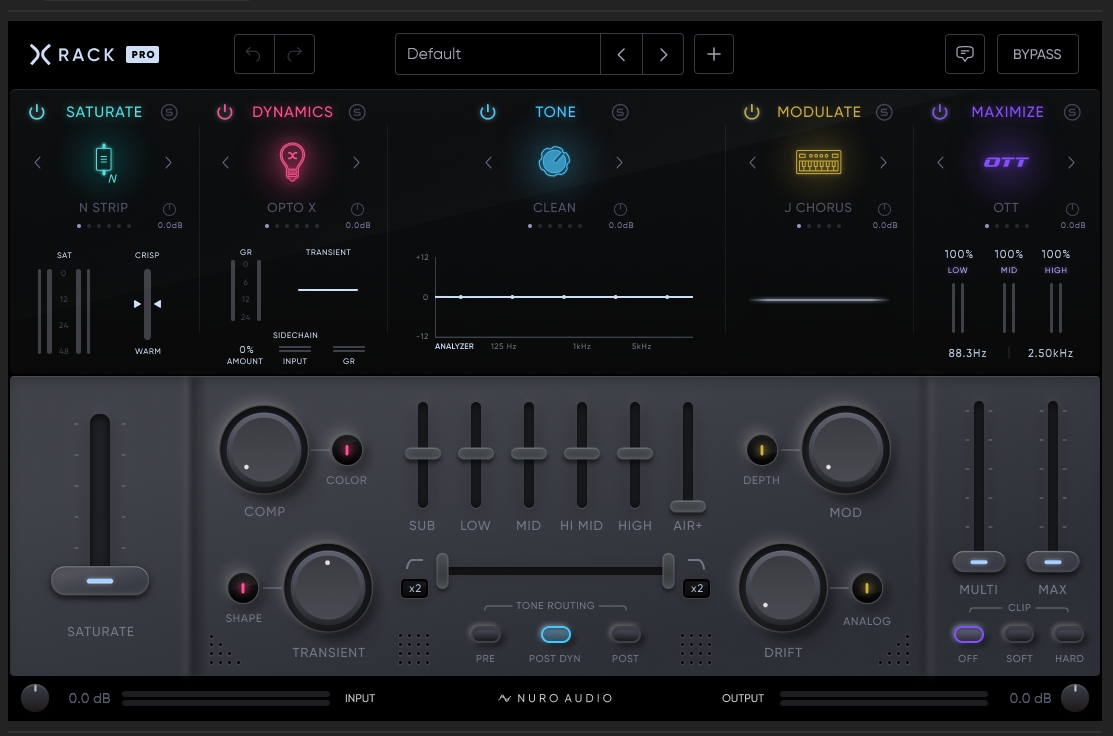This screenshot has height=736, width=1113.
Task: Solo the Tone section
Action: [x=620, y=112]
